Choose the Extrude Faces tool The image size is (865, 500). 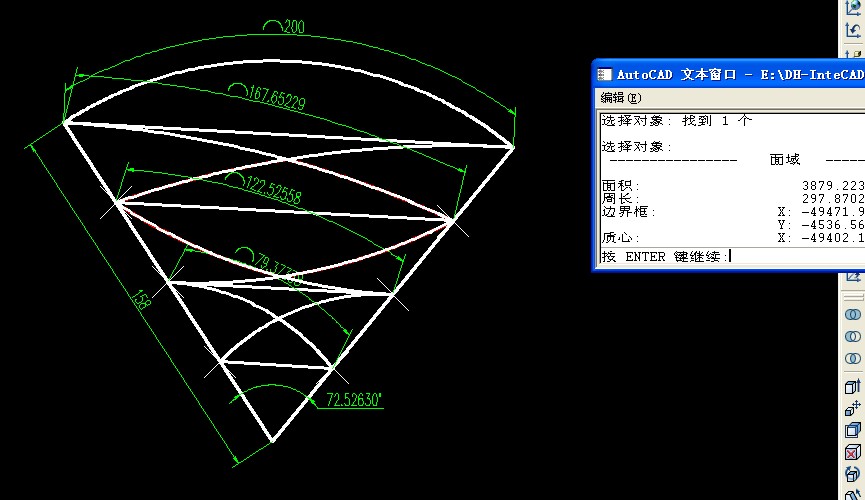(852, 387)
